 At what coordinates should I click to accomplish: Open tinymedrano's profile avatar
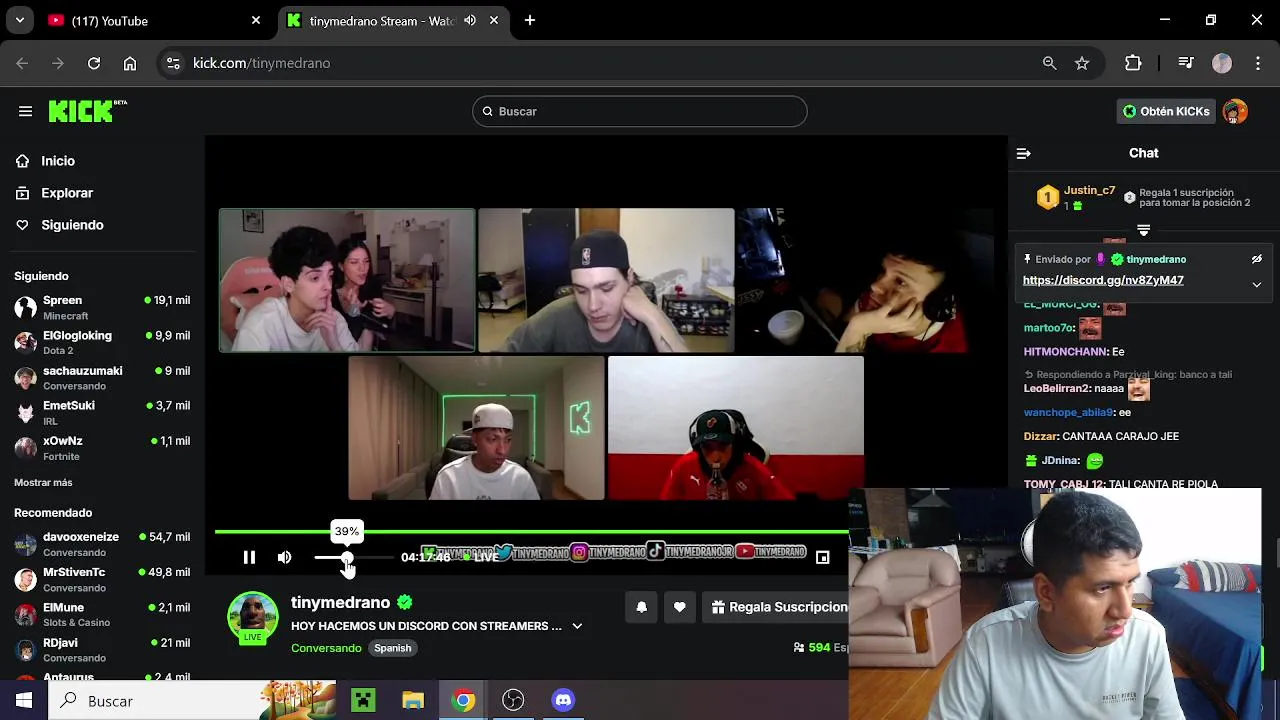253,617
